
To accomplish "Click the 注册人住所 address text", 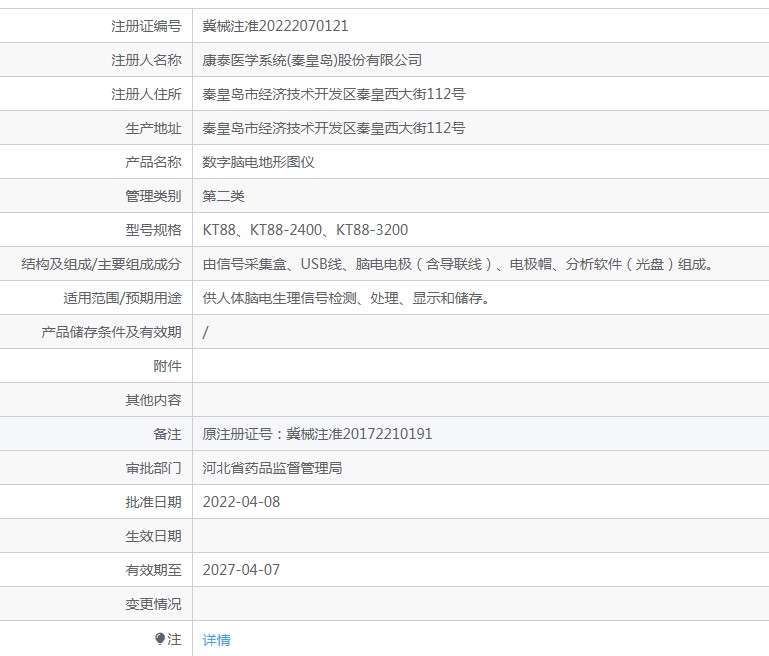I will (x=333, y=94).
